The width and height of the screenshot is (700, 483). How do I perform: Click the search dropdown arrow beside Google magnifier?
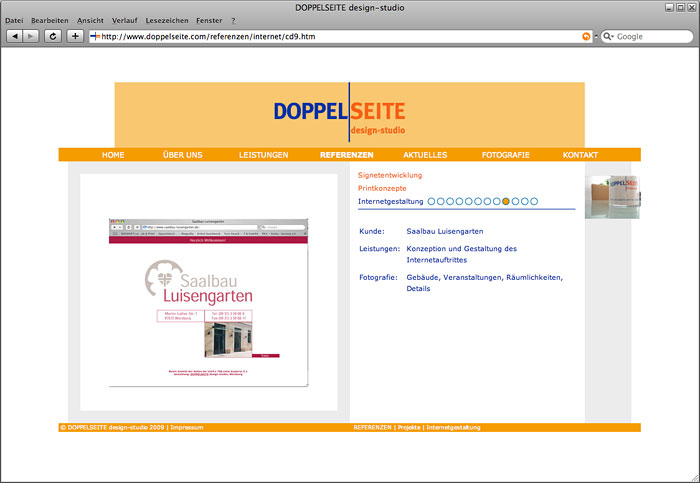coord(612,37)
